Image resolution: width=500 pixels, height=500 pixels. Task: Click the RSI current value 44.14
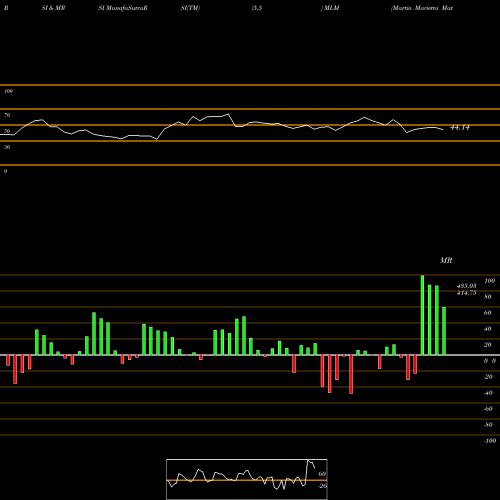click(x=460, y=128)
